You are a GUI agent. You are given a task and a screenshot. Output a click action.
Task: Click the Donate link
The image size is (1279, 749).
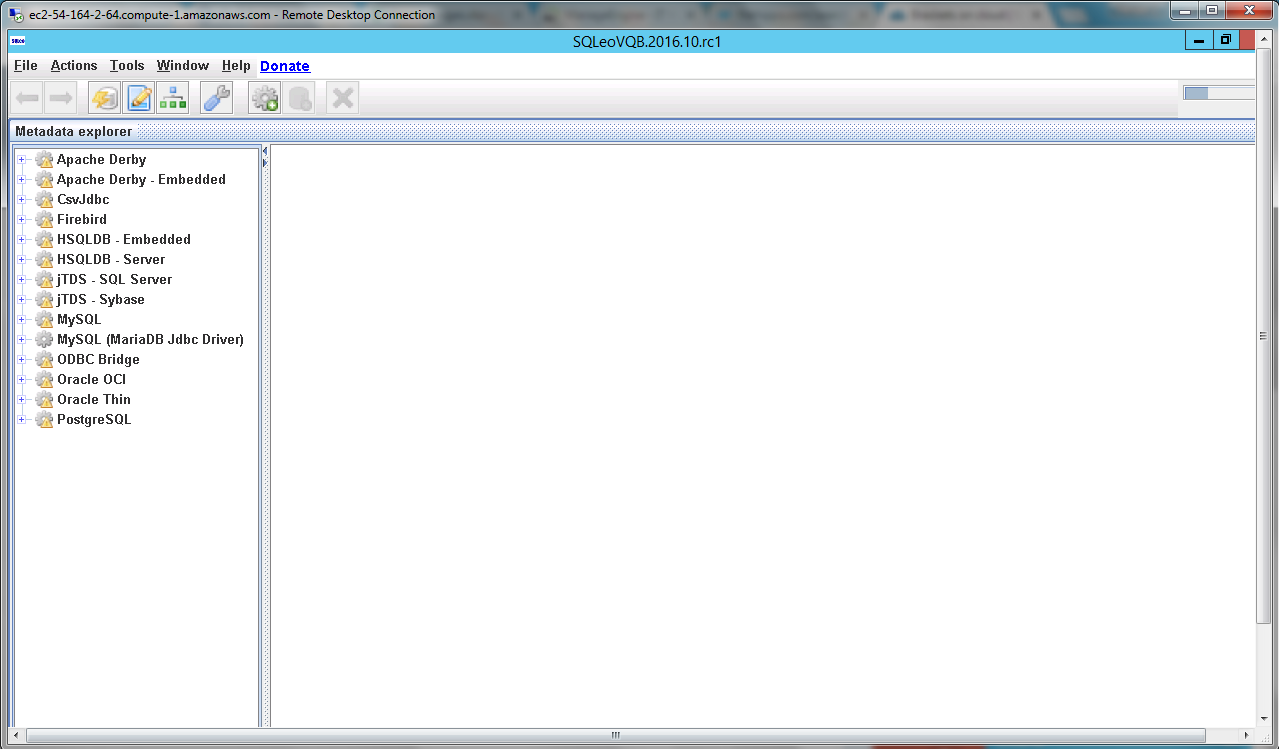click(x=285, y=66)
